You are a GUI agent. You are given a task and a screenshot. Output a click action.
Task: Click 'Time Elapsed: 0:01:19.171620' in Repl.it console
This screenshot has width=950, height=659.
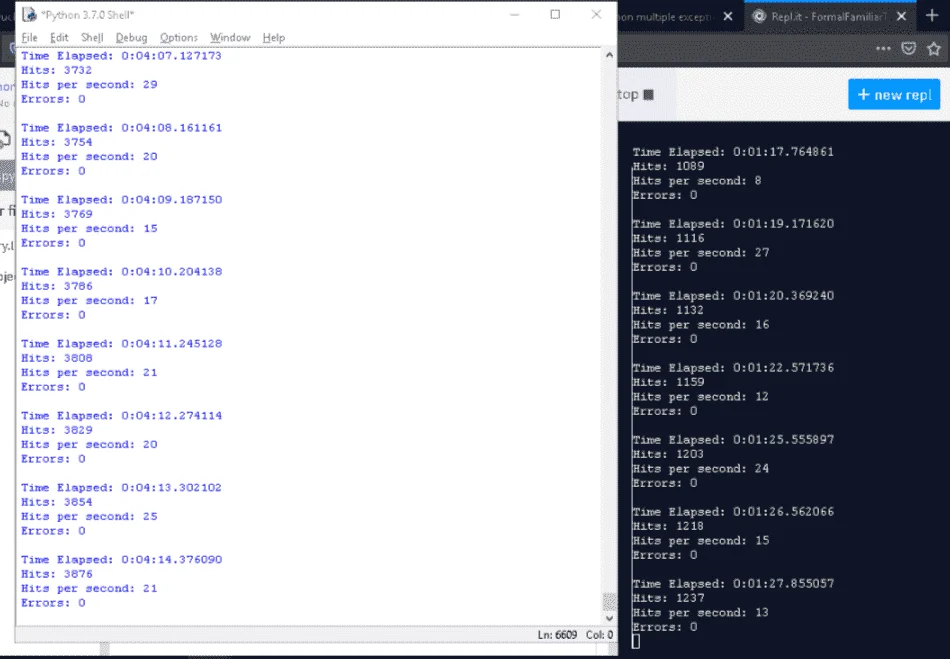click(x=733, y=224)
